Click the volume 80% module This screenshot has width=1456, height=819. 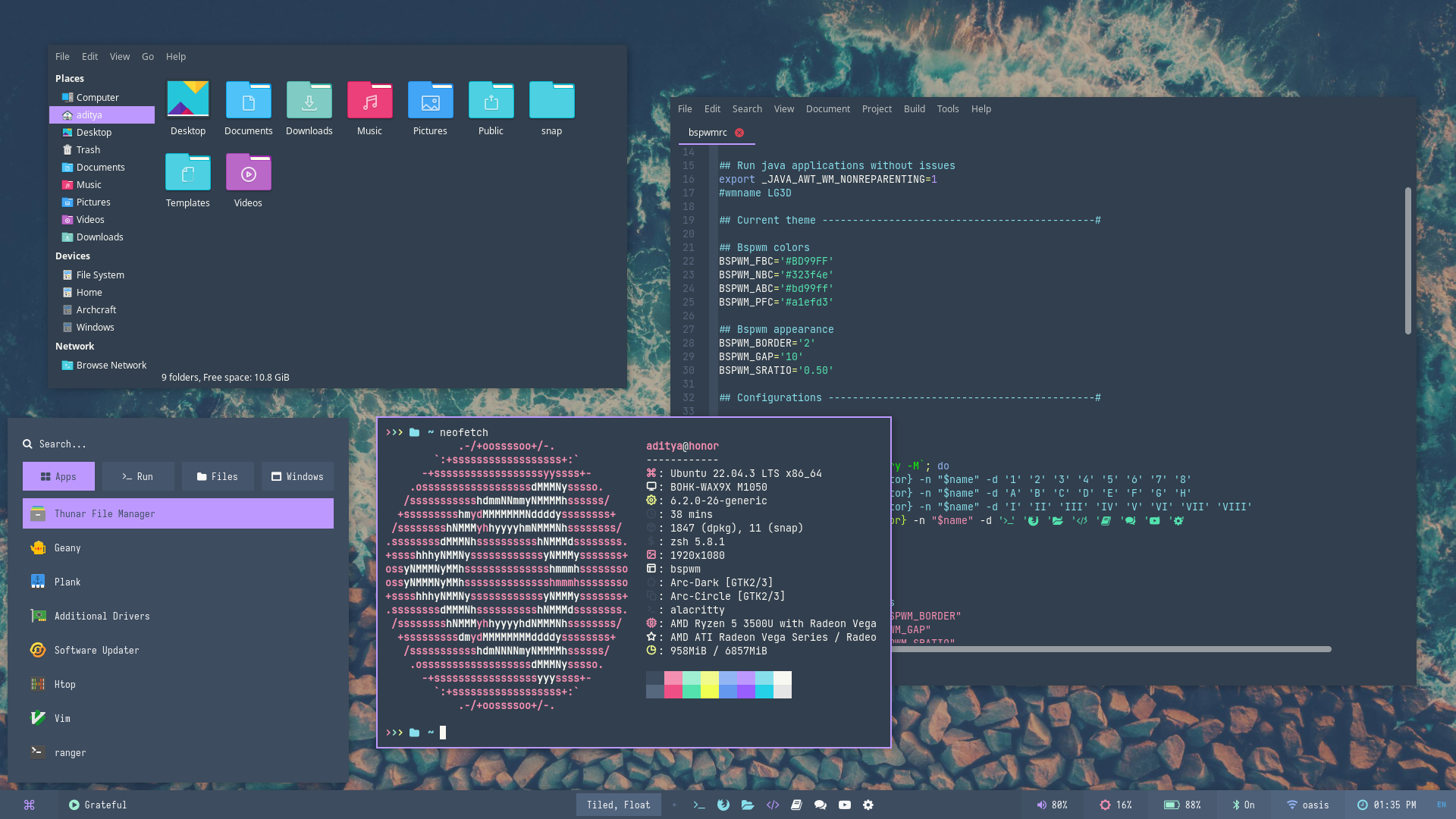coord(1052,805)
